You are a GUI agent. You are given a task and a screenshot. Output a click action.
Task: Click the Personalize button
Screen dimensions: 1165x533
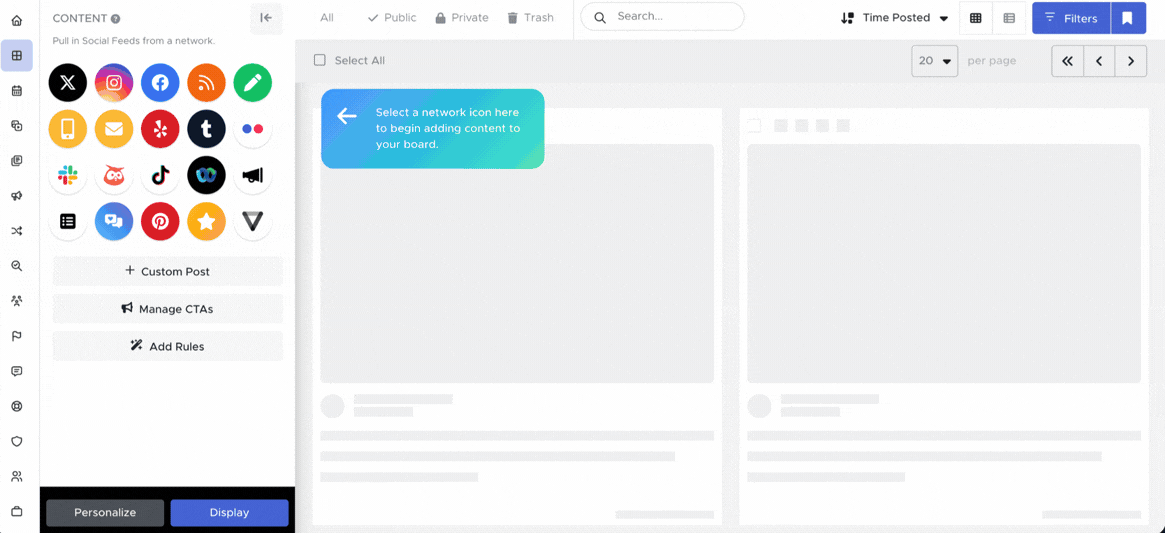(x=105, y=513)
